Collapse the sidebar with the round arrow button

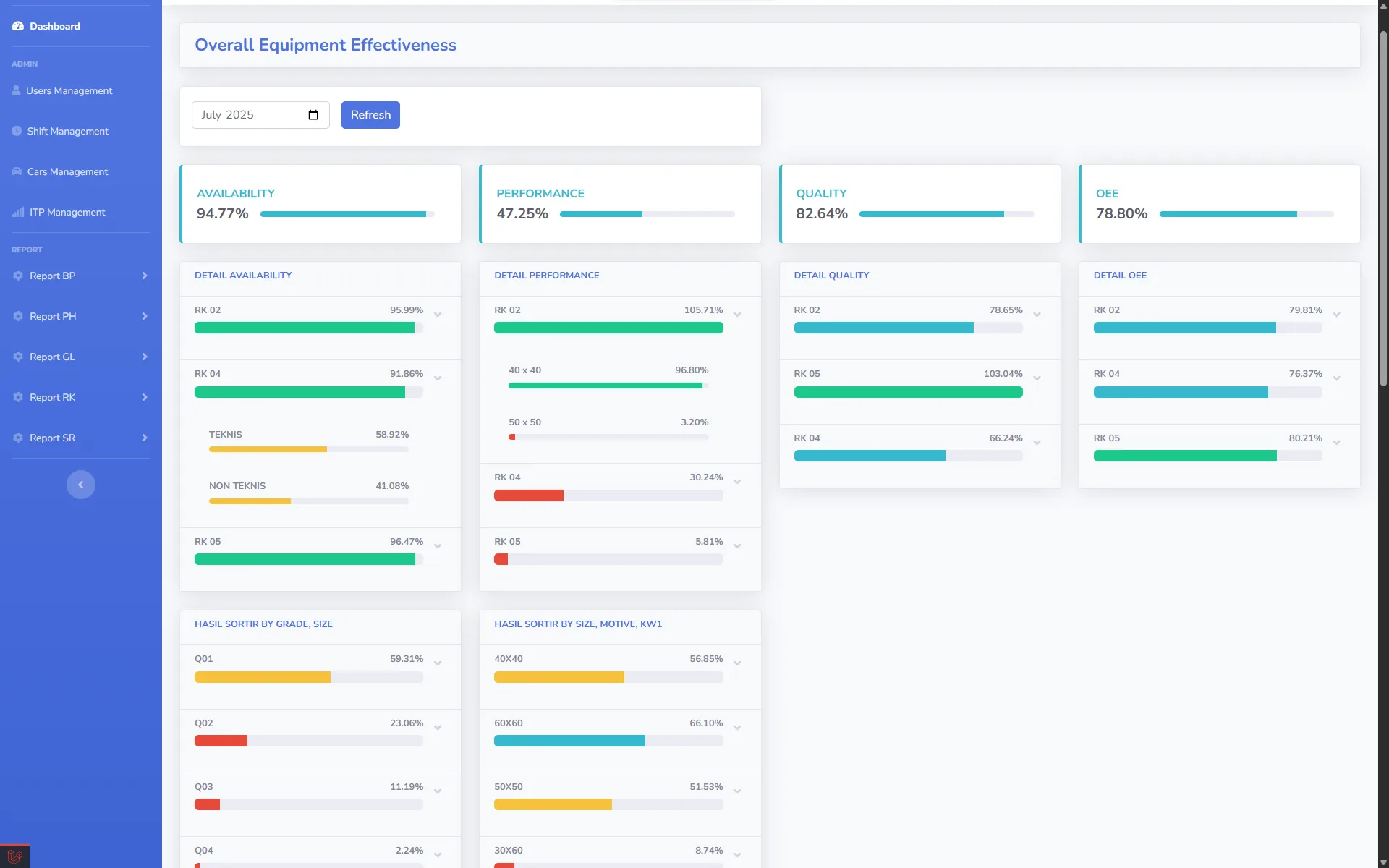pos(81,485)
